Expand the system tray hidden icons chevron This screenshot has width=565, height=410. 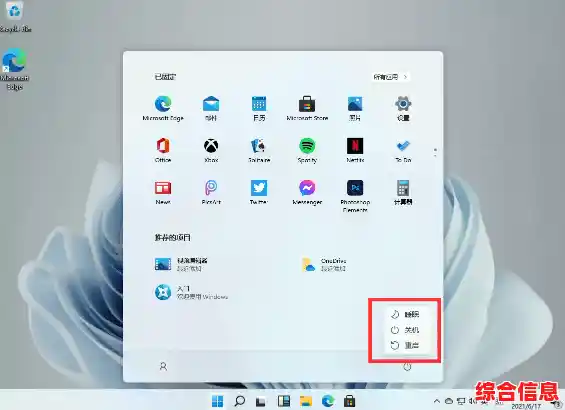click(437, 401)
